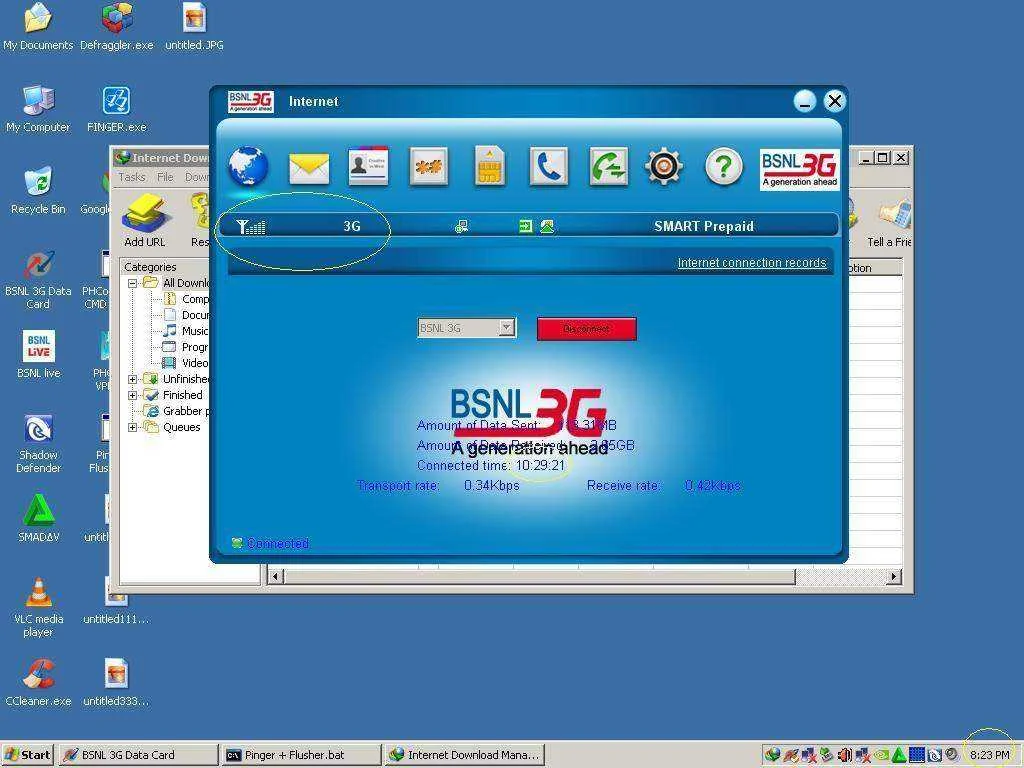Image resolution: width=1024 pixels, height=768 pixels.
Task: Open My Documents desktop icon
Action: point(39,27)
